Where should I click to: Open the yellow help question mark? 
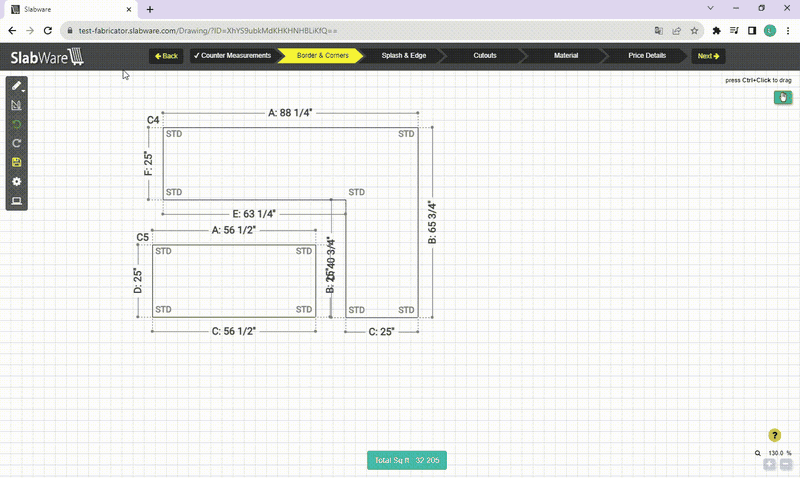click(774, 435)
